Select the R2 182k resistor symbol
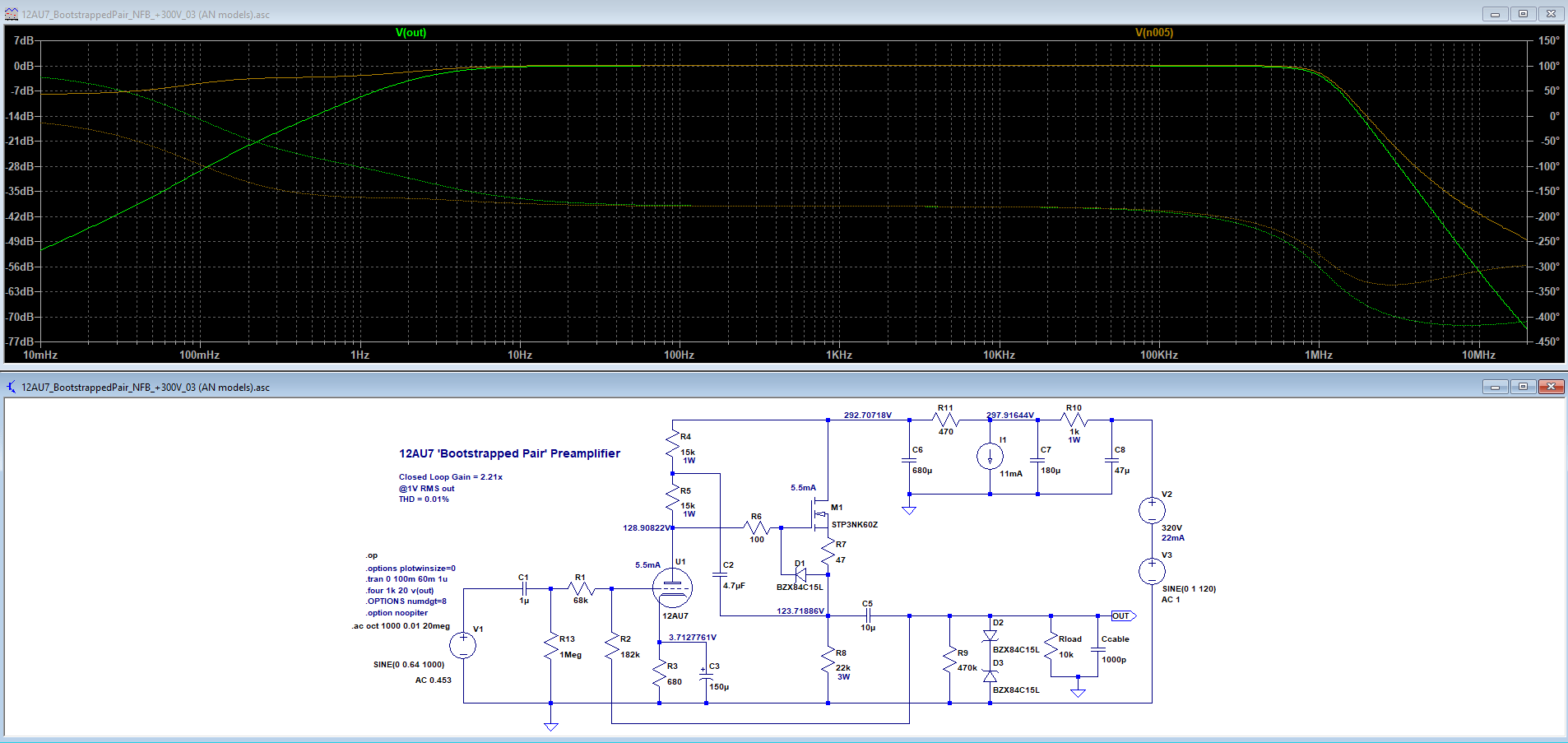The image size is (1568, 743). [x=611, y=647]
